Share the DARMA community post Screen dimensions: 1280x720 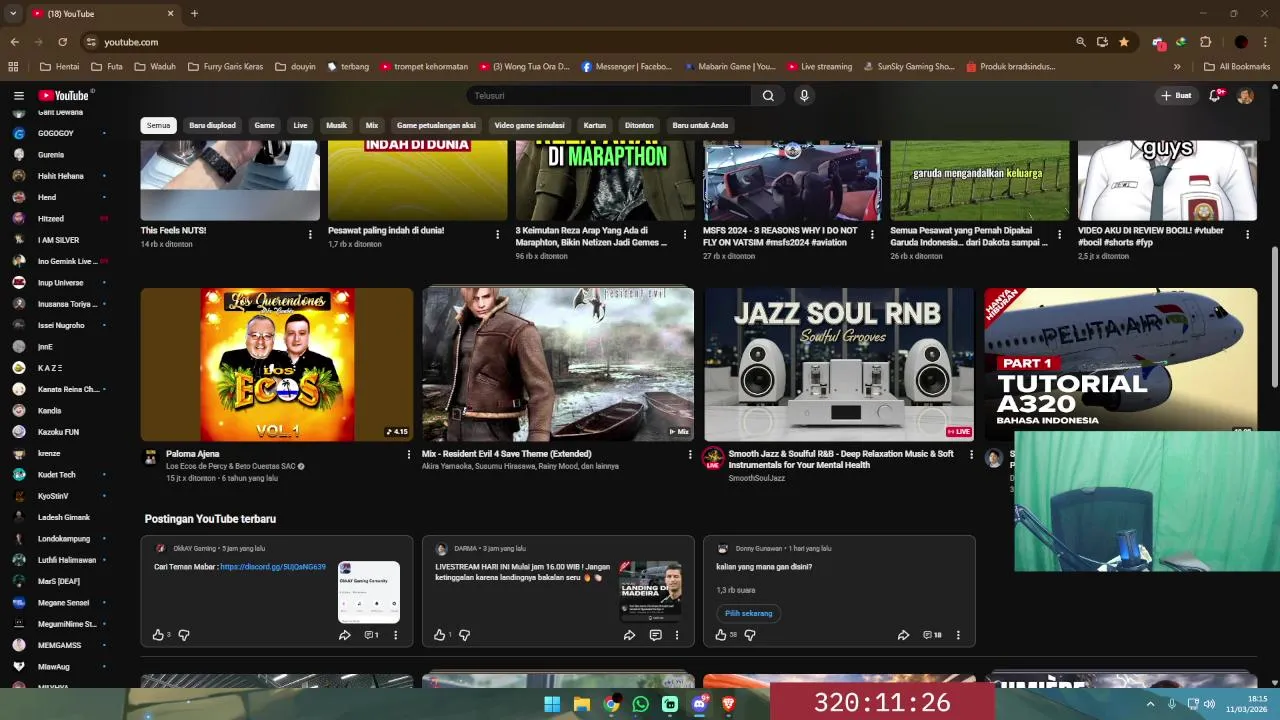coord(629,635)
